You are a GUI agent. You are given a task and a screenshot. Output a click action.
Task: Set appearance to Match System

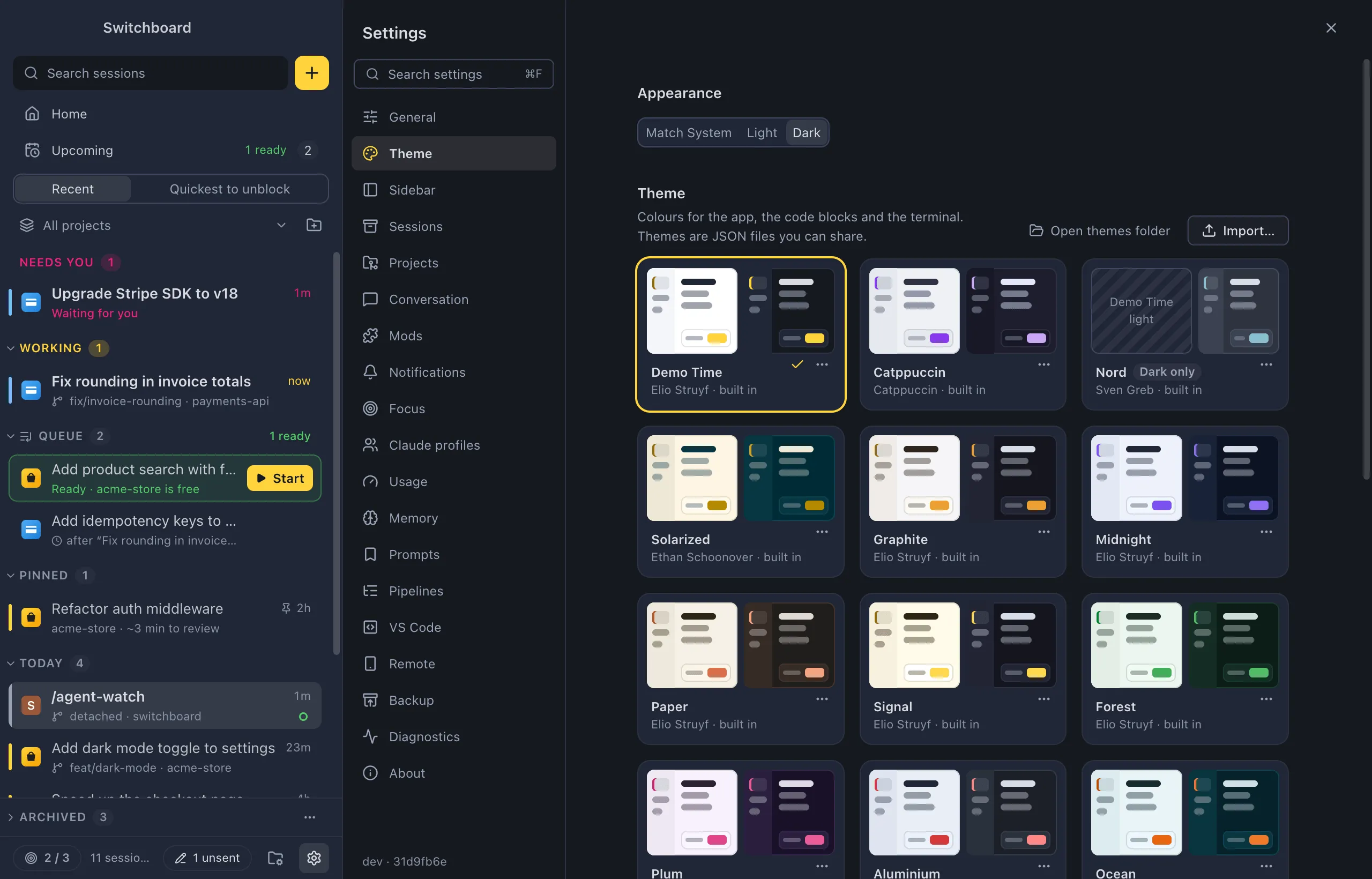[688, 132]
